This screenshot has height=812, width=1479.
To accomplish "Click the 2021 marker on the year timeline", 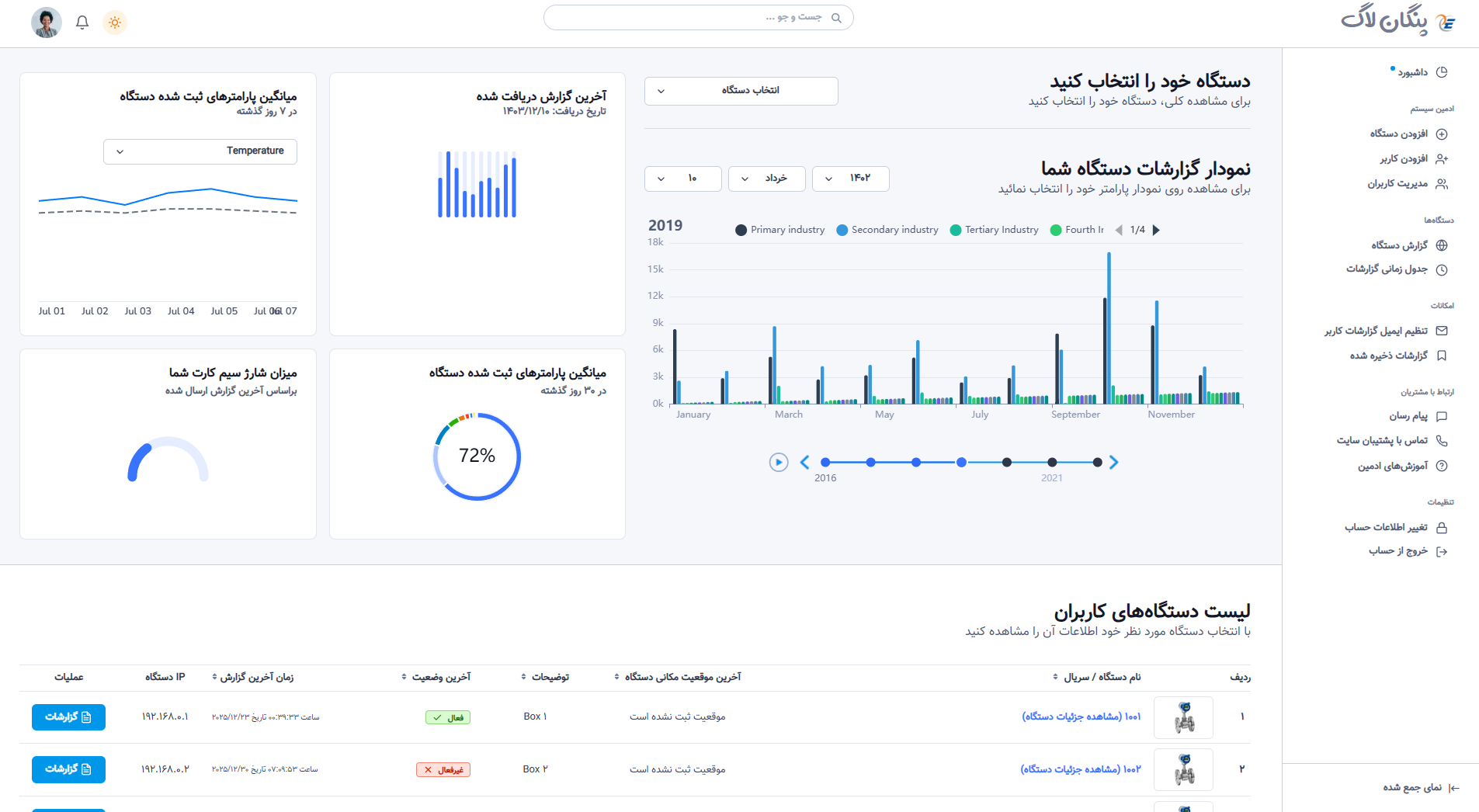I will (x=1052, y=463).
